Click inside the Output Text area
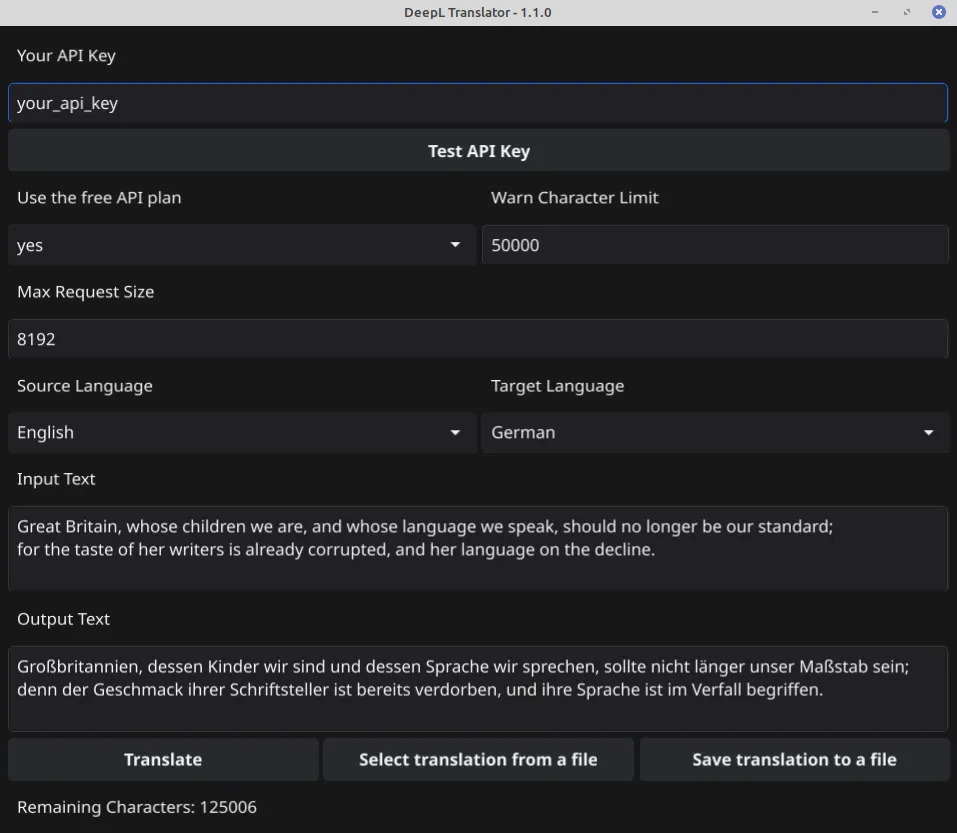957x833 pixels. 478,688
